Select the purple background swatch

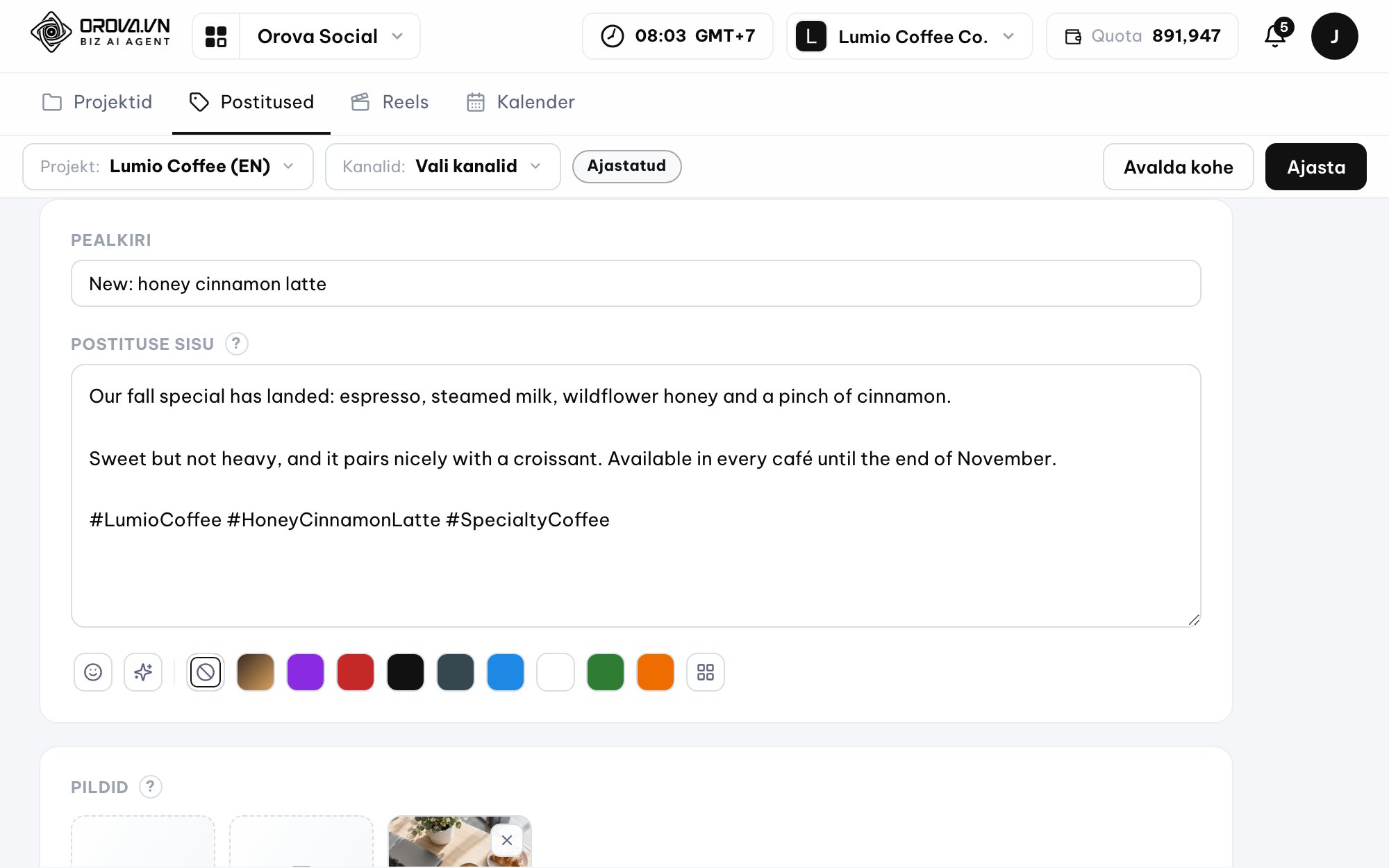click(306, 672)
